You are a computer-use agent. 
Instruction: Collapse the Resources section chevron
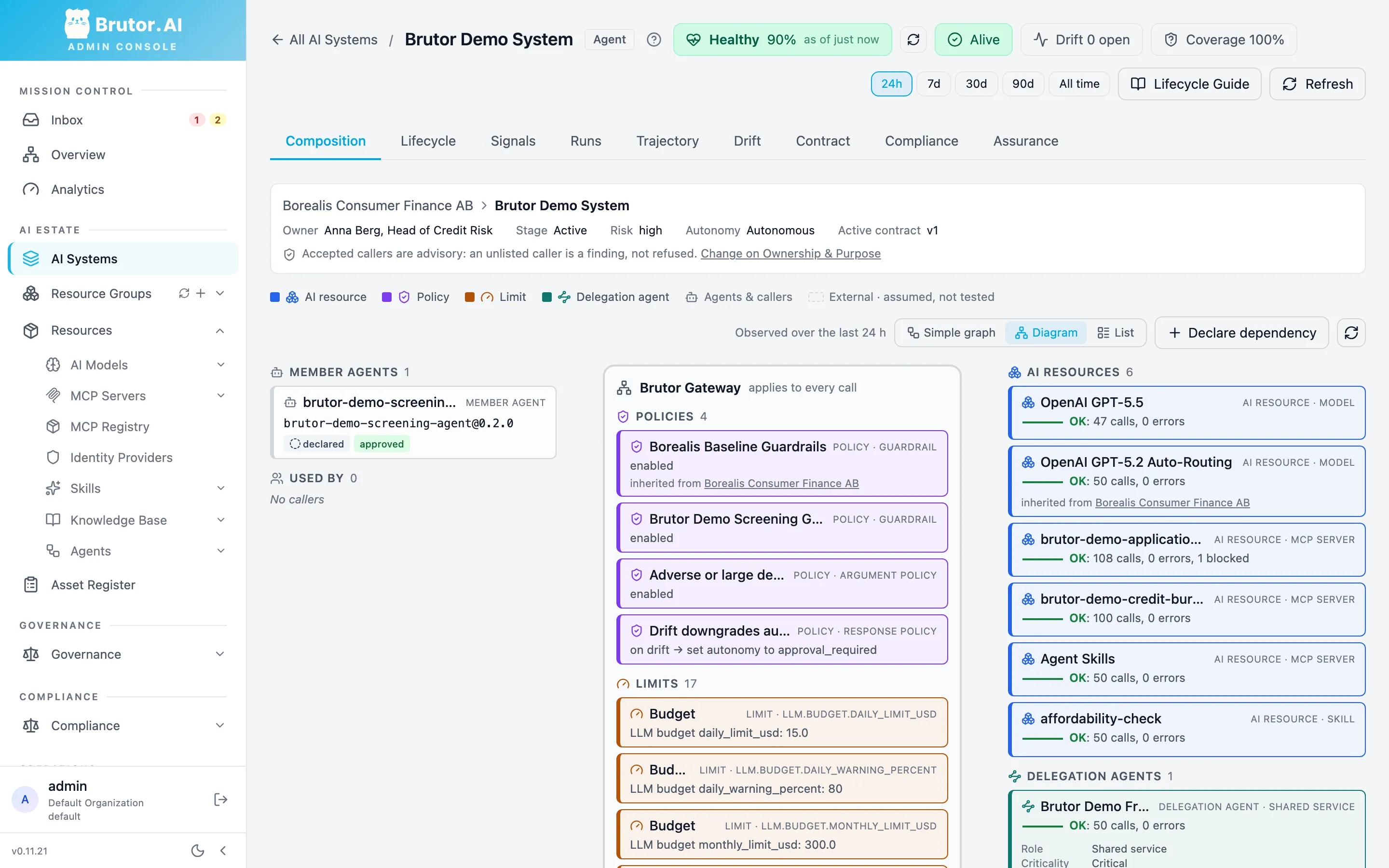(x=220, y=331)
